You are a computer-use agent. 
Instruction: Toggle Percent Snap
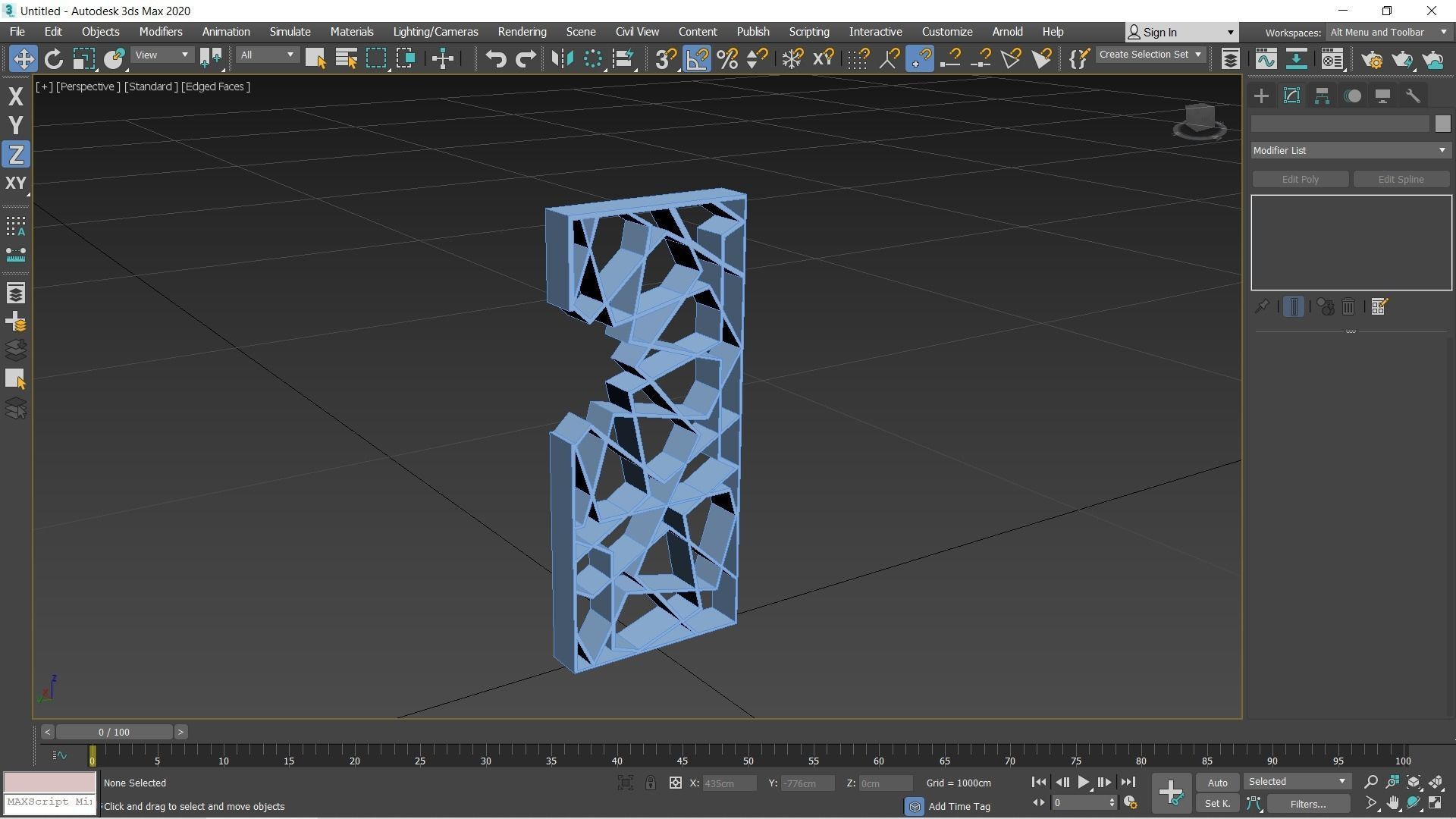(x=726, y=58)
